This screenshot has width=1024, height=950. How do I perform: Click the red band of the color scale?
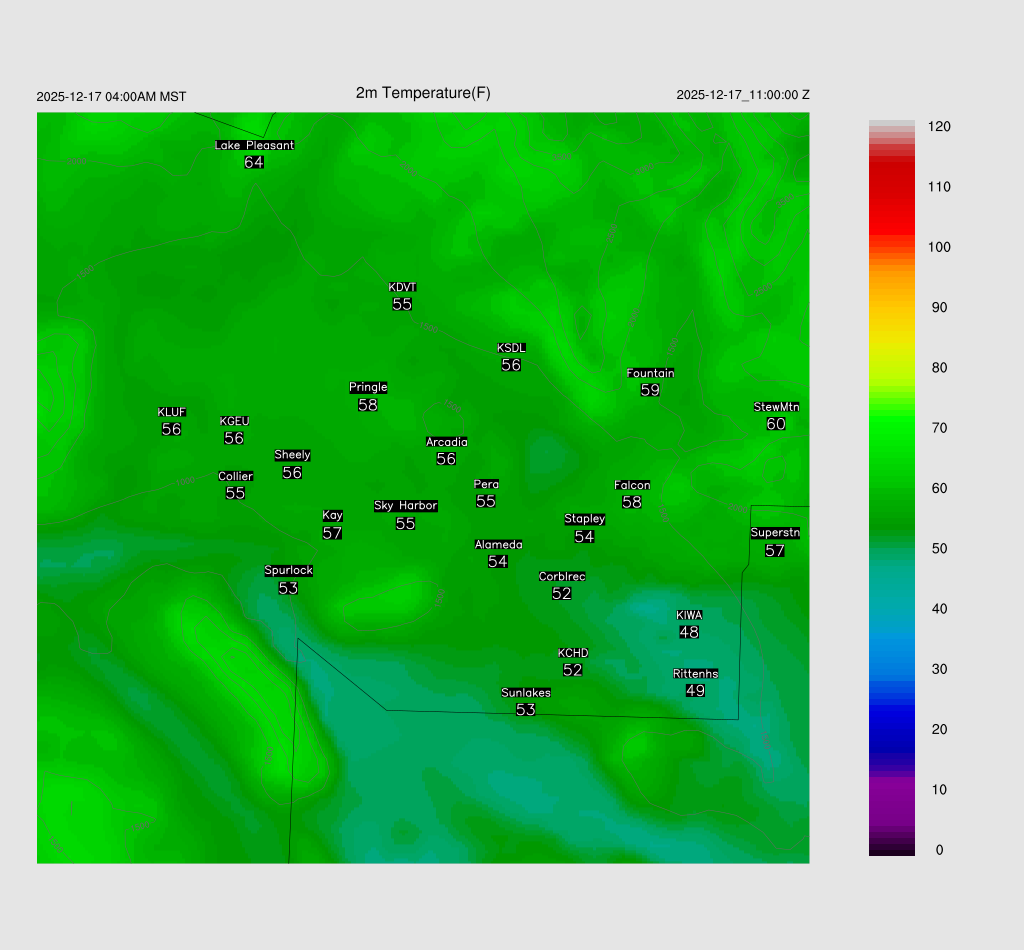coord(891,190)
